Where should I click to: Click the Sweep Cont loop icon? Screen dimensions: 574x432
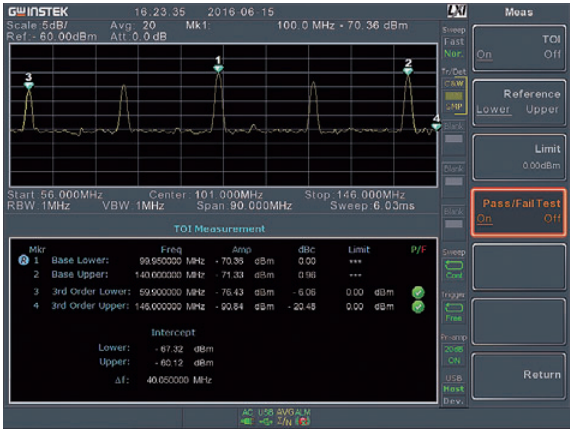coord(454,265)
